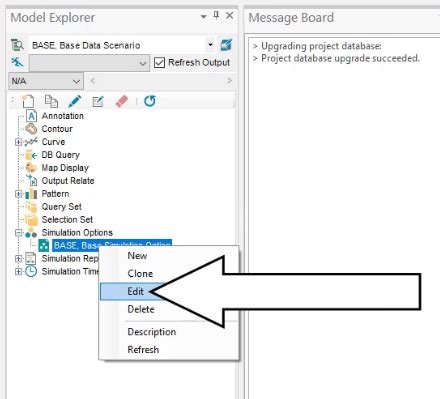
Task: Click the New document toolbar icon
Action: tap(28, 101)
